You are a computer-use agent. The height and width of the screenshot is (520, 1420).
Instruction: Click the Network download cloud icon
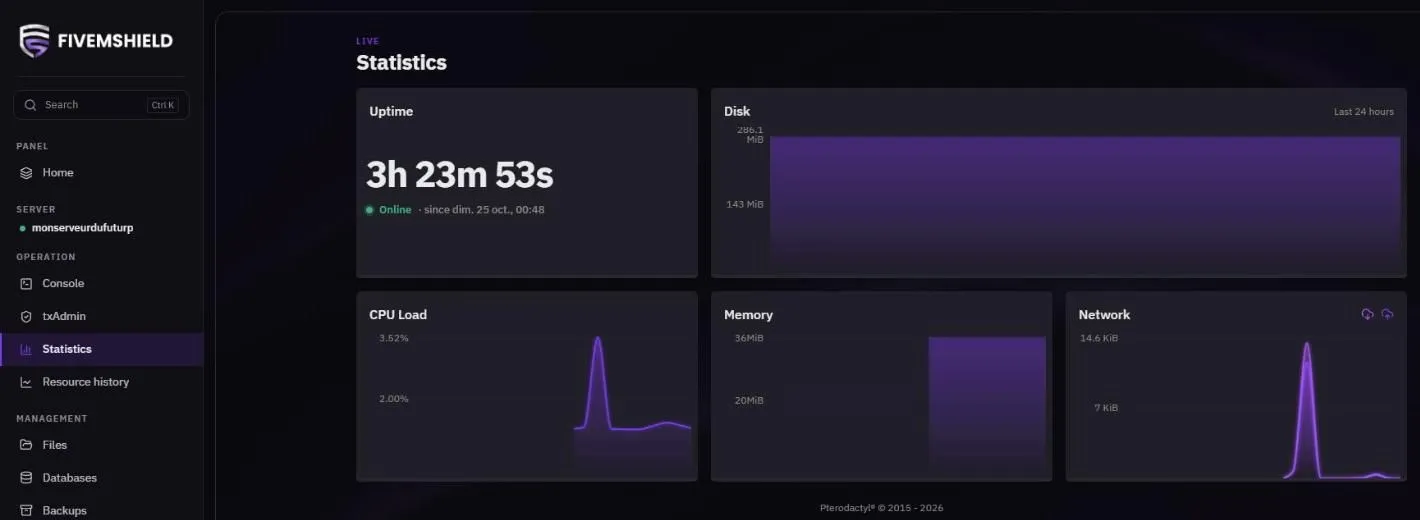click(1367, 314)
